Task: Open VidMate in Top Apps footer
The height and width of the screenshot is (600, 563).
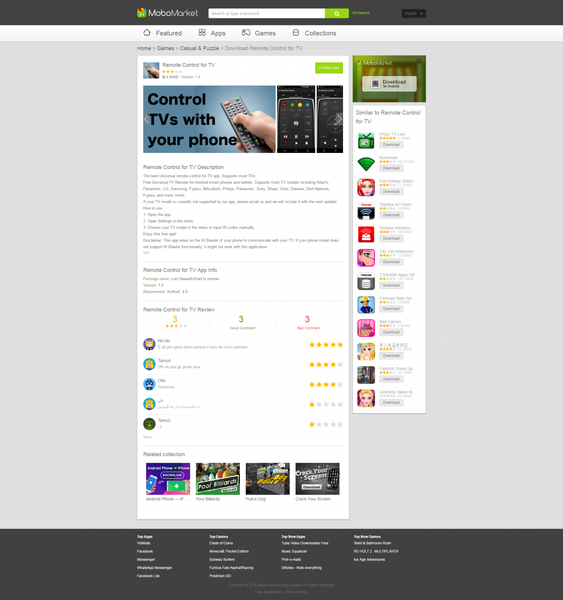Action: click(x=144, y=543)
